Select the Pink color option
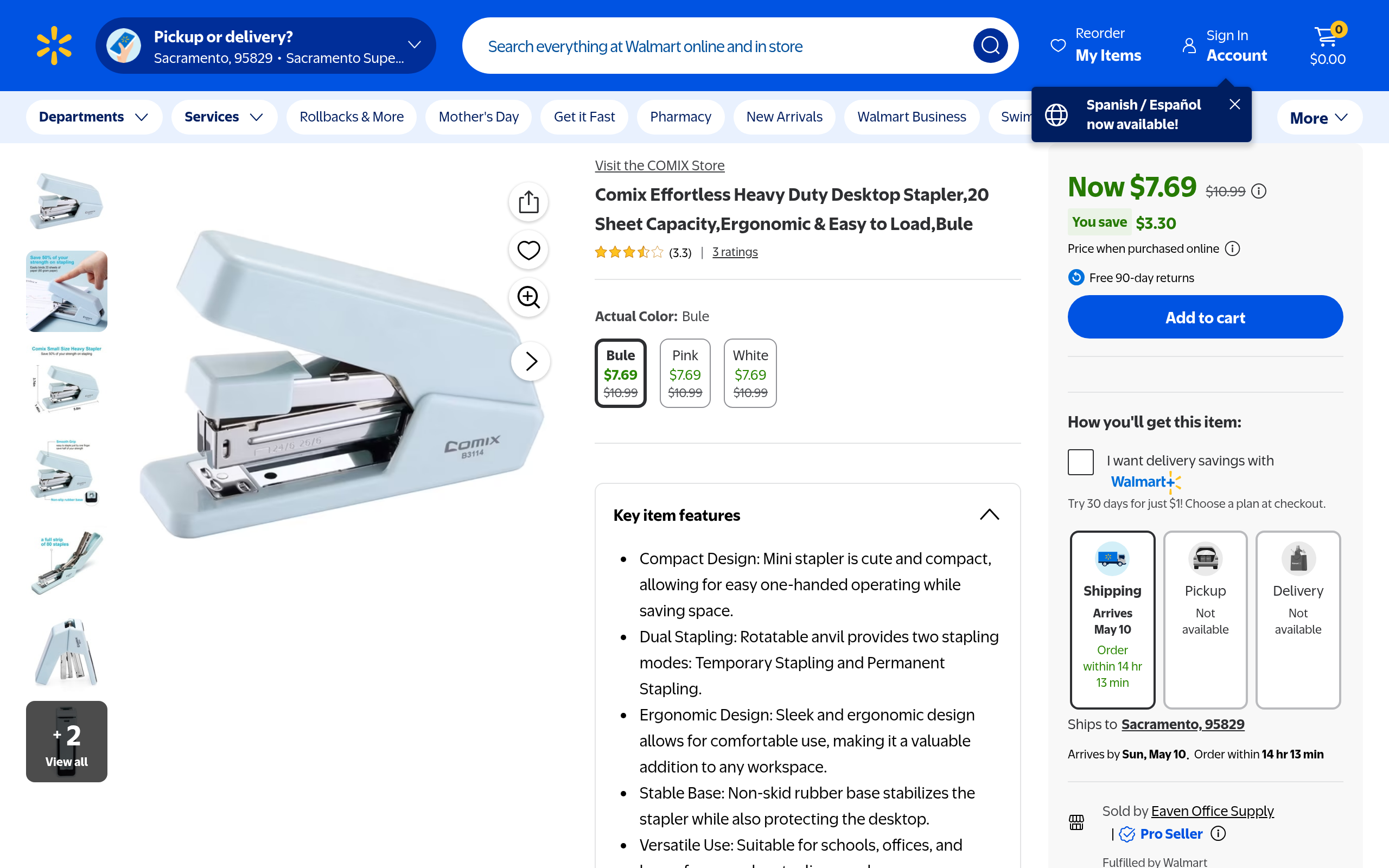The height and width of the screenshot is (868, 1389). (x=685, y=373)
